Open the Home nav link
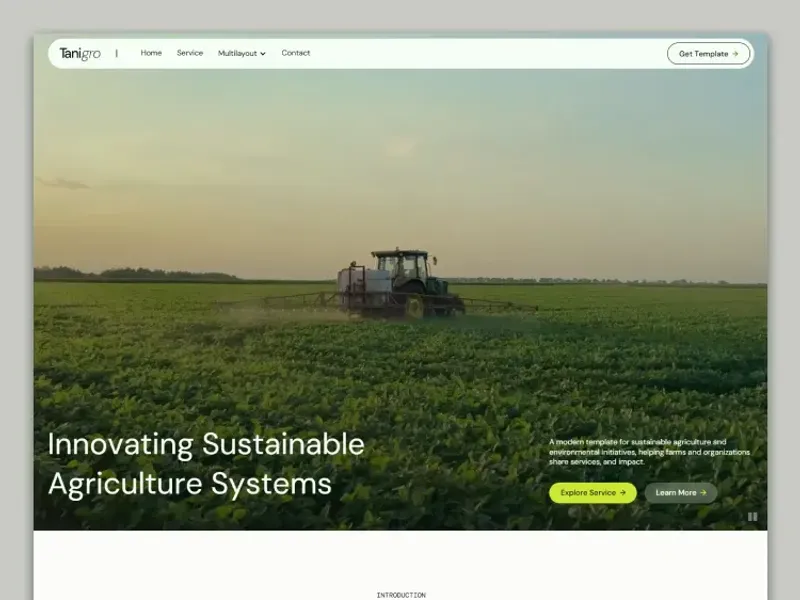The image size is (800, 600). pyautogui.click(x=151, y=53)
